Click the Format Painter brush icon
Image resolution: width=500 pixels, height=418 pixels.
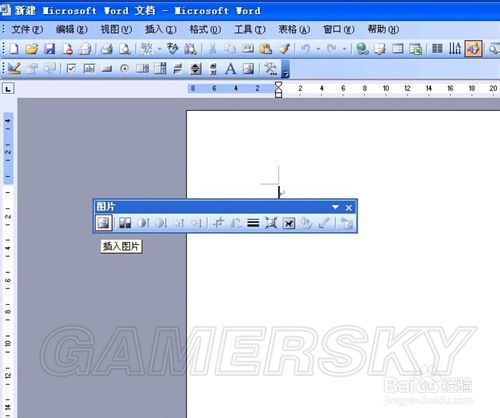[x=284, y=49]
